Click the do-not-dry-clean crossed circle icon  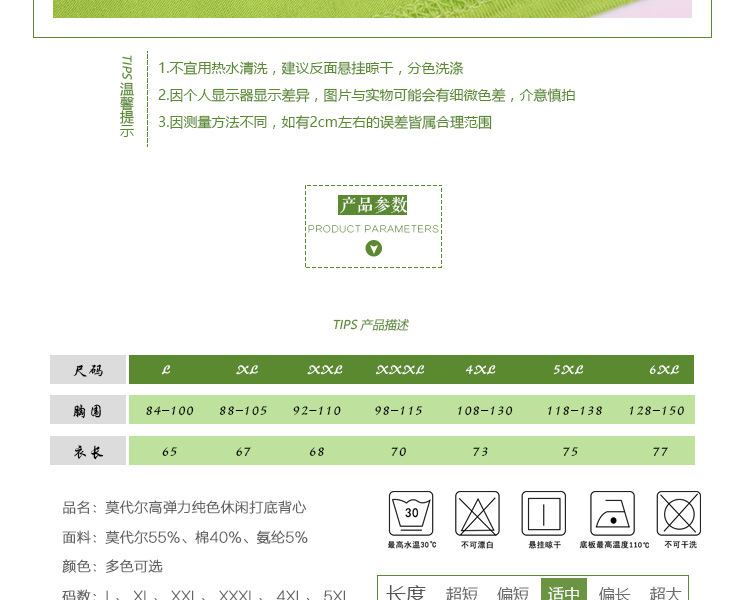click(679, 513)
